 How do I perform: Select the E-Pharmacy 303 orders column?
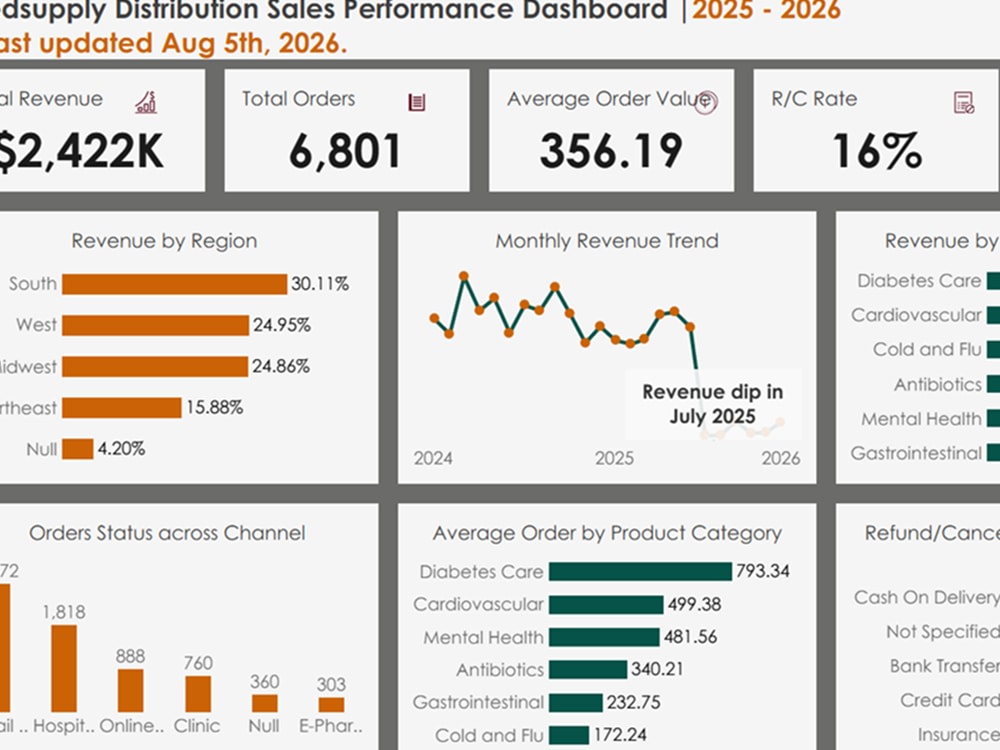point(332,705)
